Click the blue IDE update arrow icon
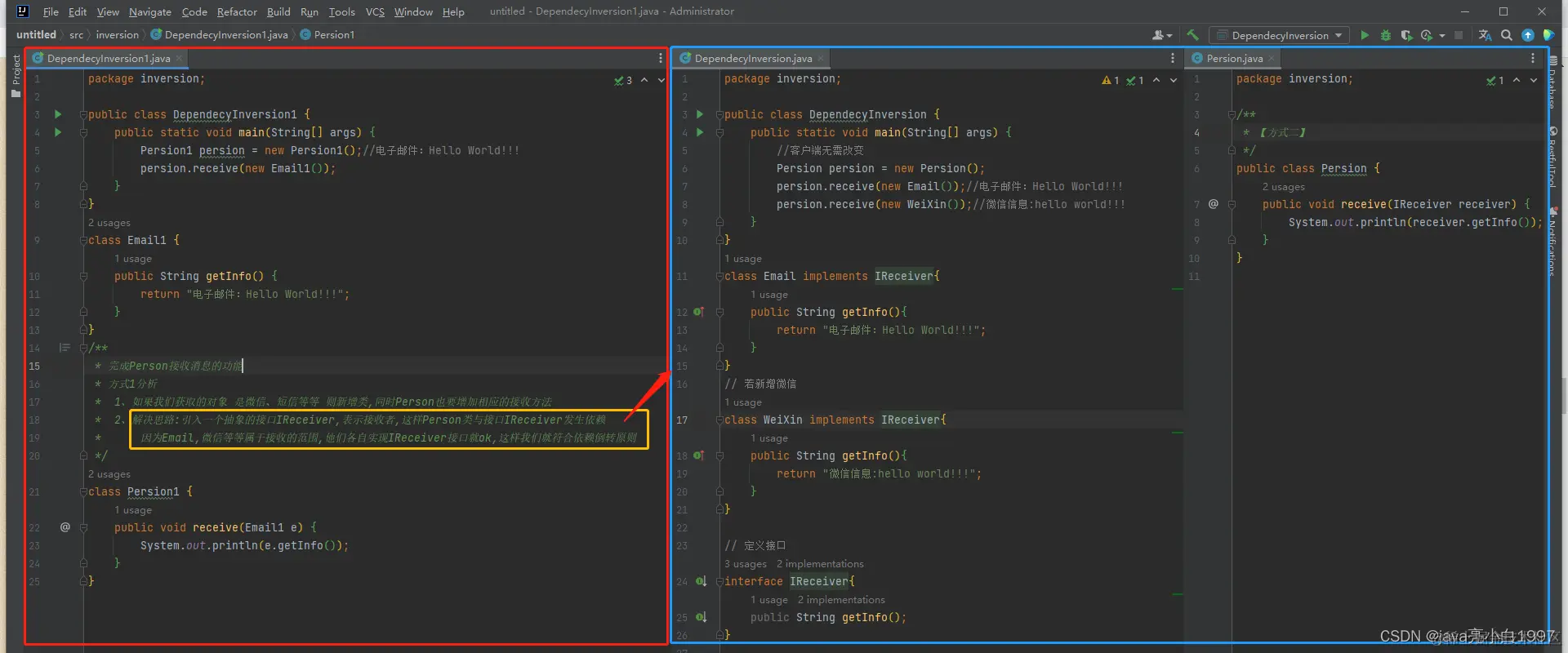This screenshot has width=1568, height=653. click(1527, 35)
